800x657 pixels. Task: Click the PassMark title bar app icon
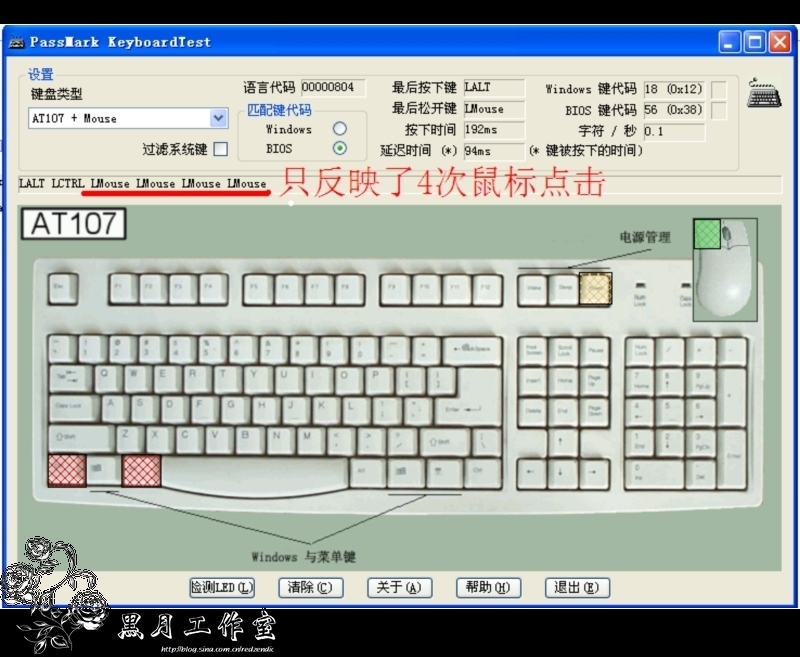tap(17, 42)
